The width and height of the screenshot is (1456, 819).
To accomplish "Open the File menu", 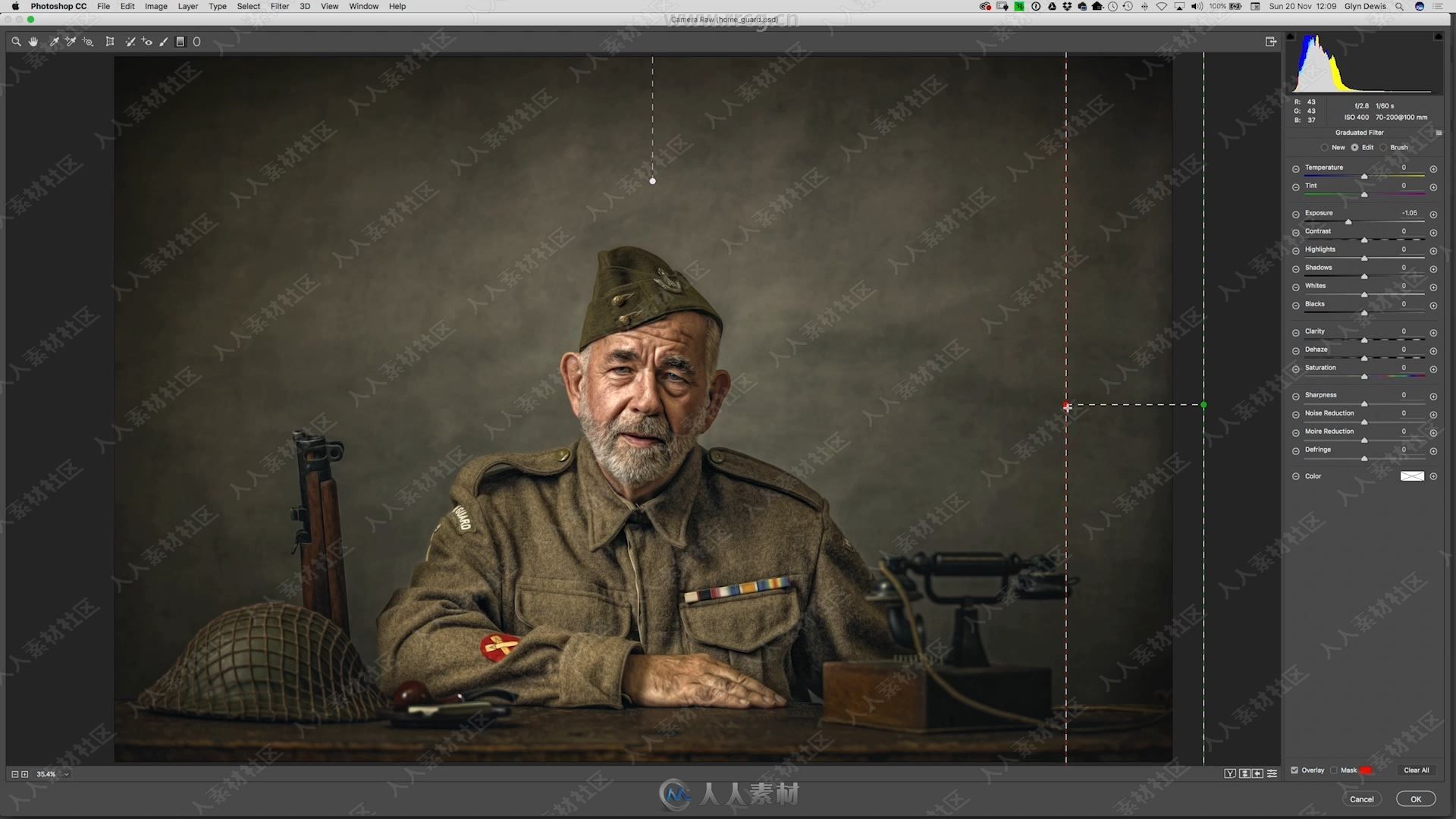I will click(x=103, y=6).
